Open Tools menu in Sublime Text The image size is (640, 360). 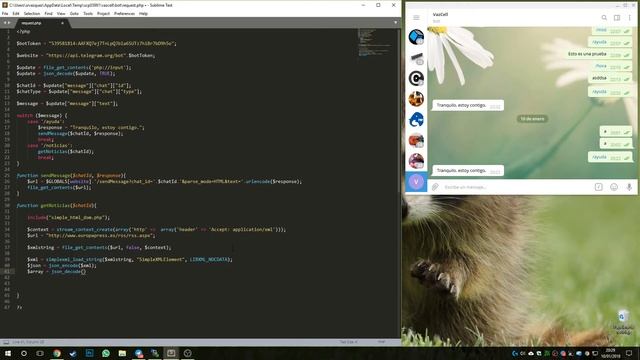(88, 13)
